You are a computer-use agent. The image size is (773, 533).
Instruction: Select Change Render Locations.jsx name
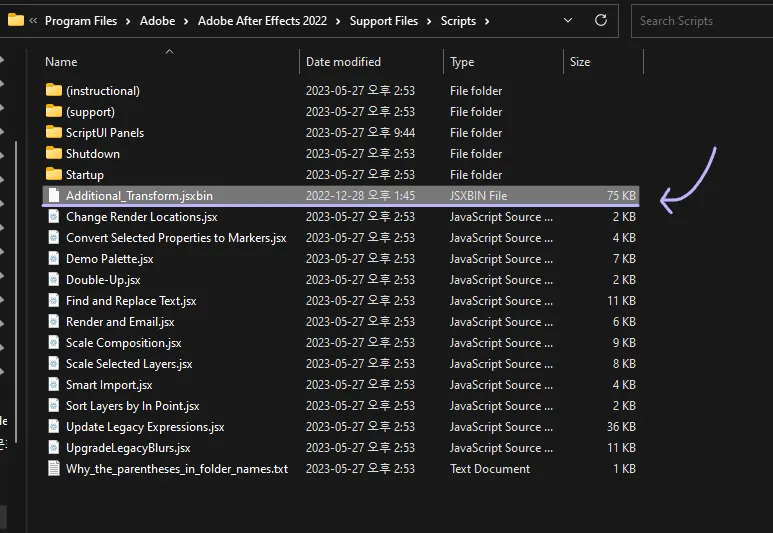tap(141, 217)
